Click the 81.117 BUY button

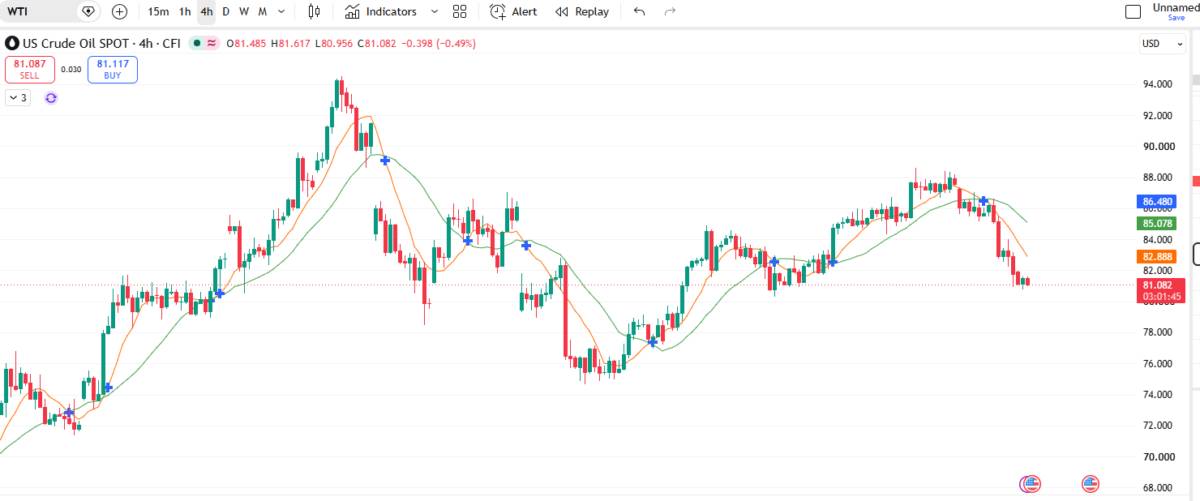click(x=112, y=69)
